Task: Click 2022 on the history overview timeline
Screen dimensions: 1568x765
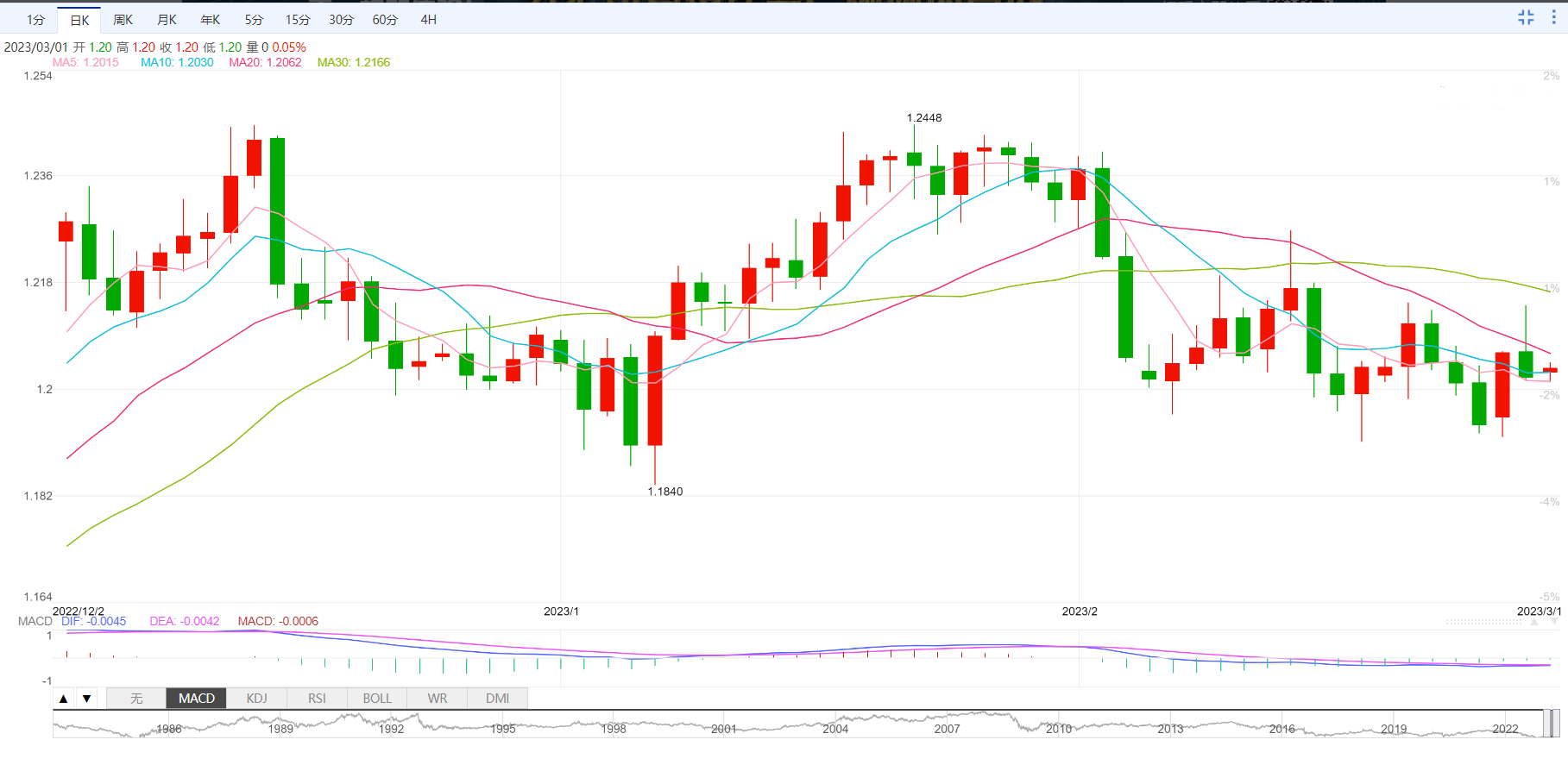Action: (1505, 729)
